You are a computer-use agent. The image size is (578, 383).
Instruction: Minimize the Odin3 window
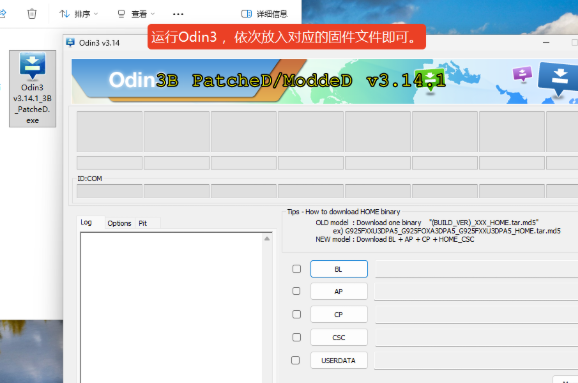(546, 43)
